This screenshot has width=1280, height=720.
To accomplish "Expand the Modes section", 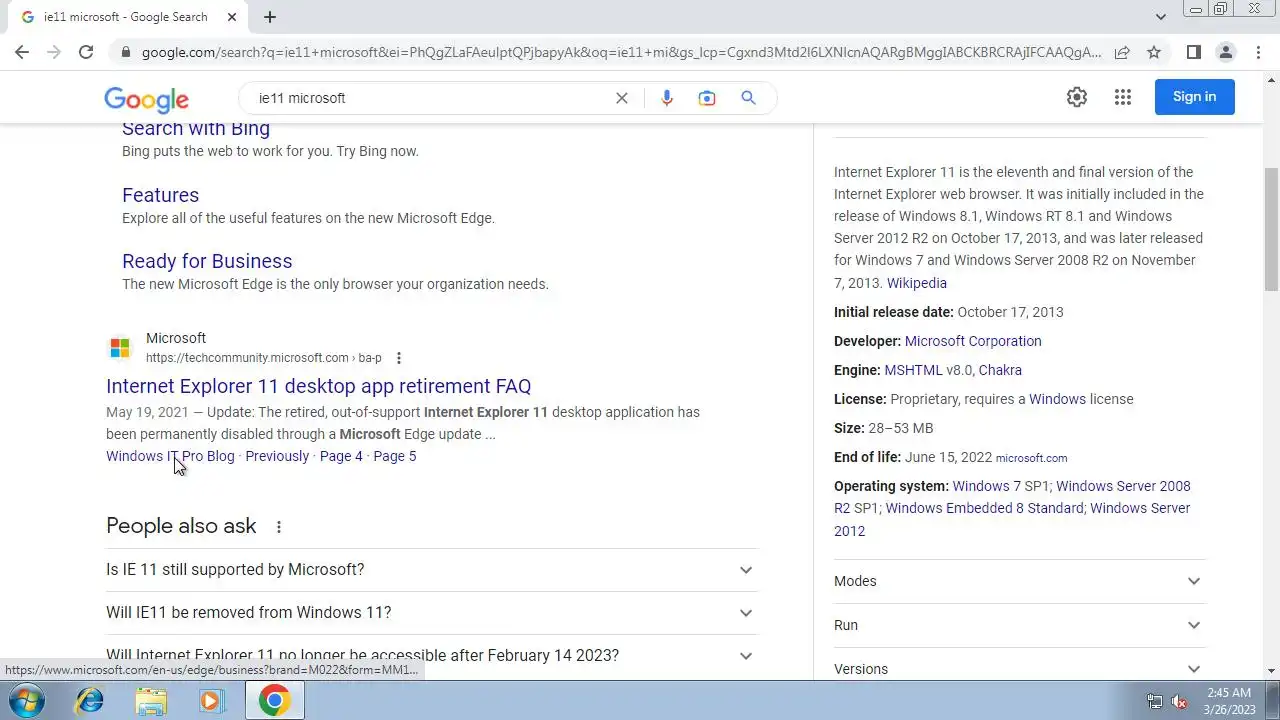I will tap(1020, 581).
